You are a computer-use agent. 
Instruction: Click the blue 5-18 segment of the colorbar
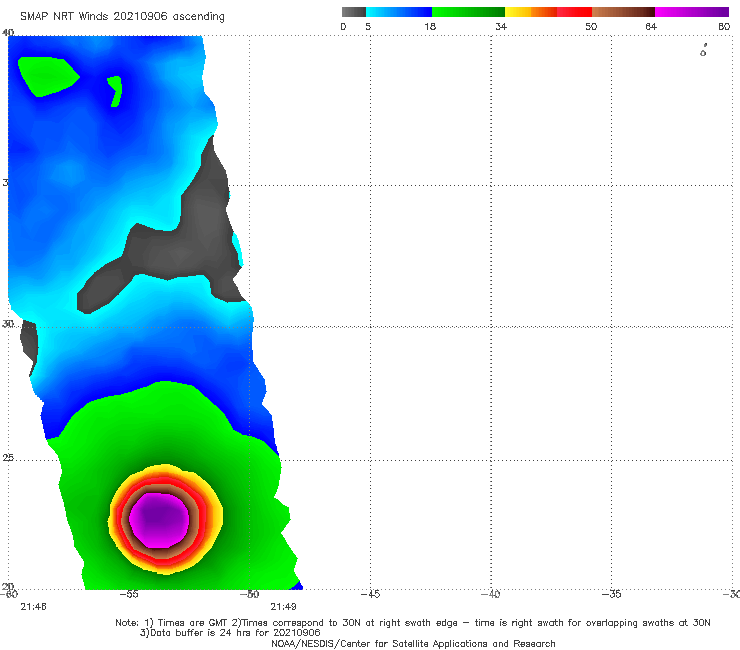[x=399, y=12]
